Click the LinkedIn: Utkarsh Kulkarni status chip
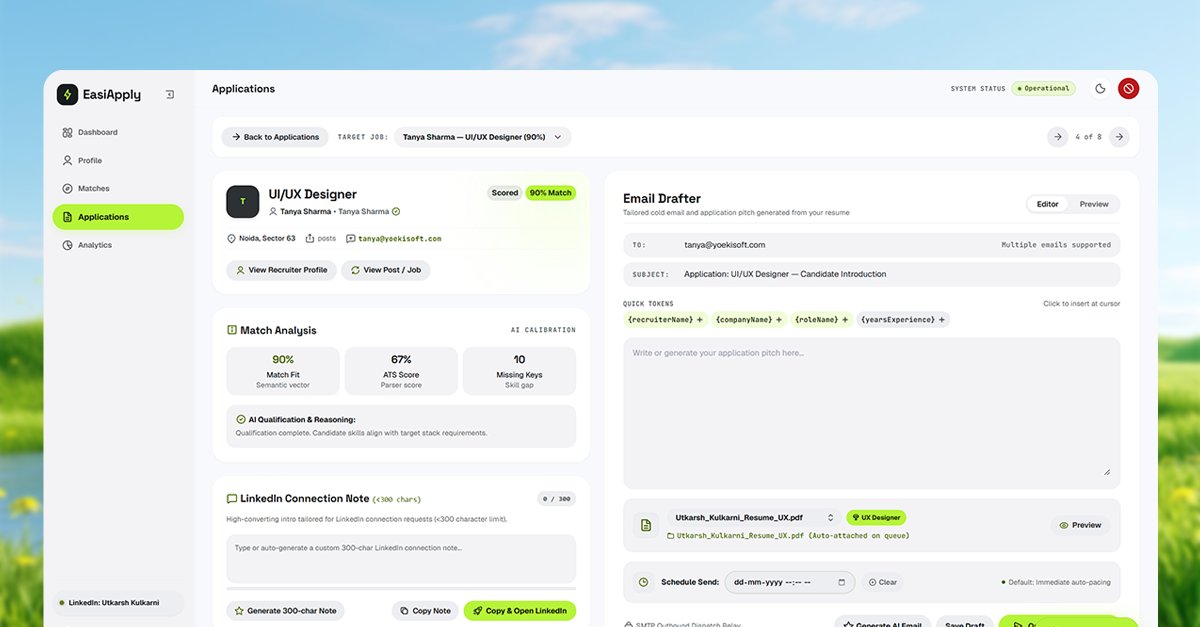1200x627 pixels. pos(118,603)
